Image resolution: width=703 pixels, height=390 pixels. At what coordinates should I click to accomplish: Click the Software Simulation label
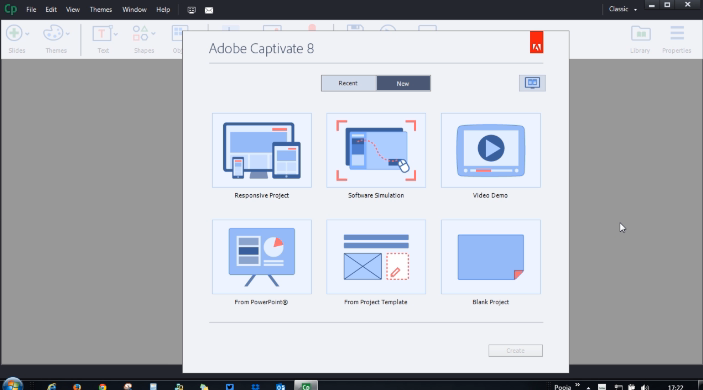[376, 195]
